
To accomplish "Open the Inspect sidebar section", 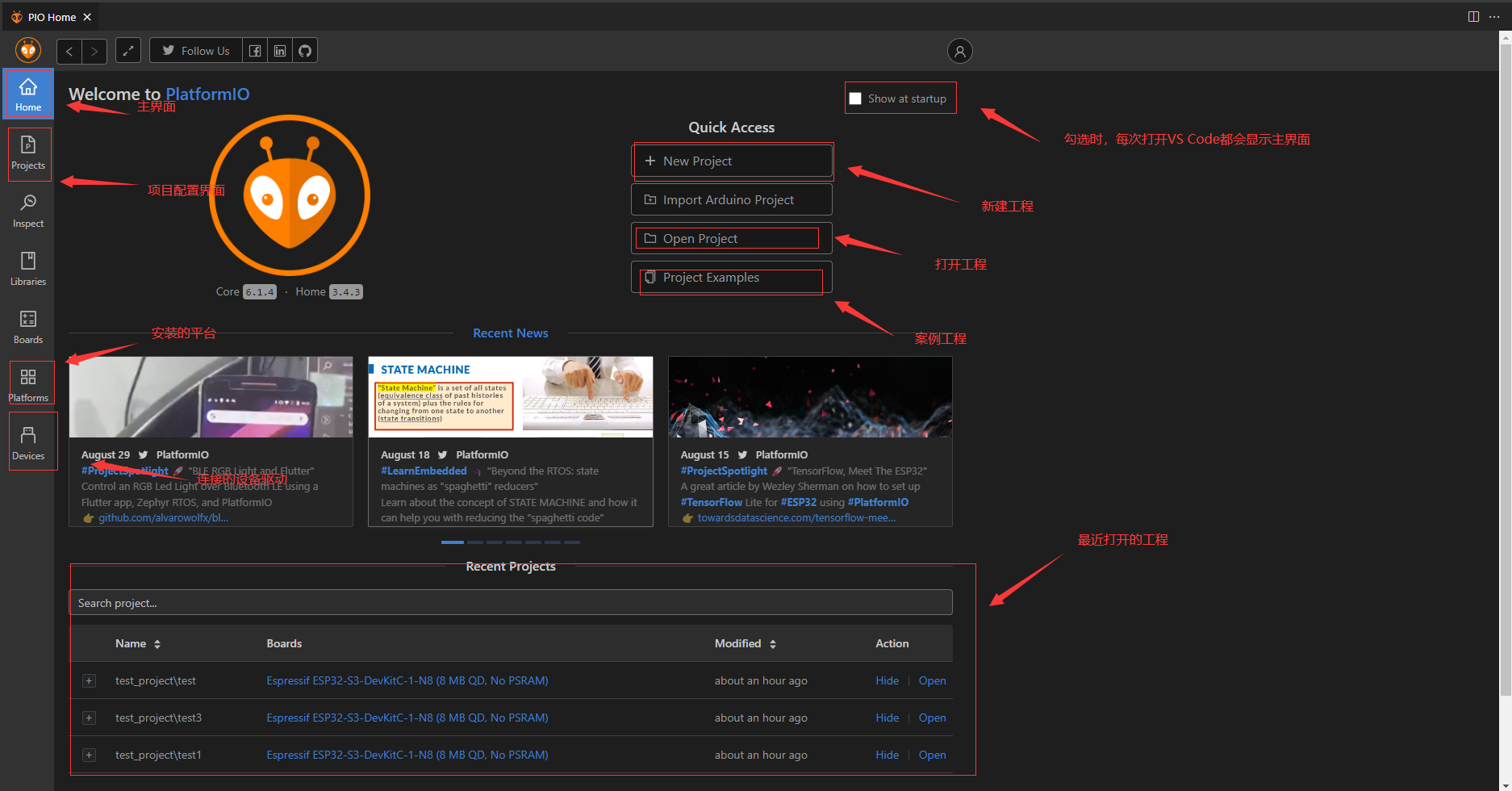I will coord(28,211).
